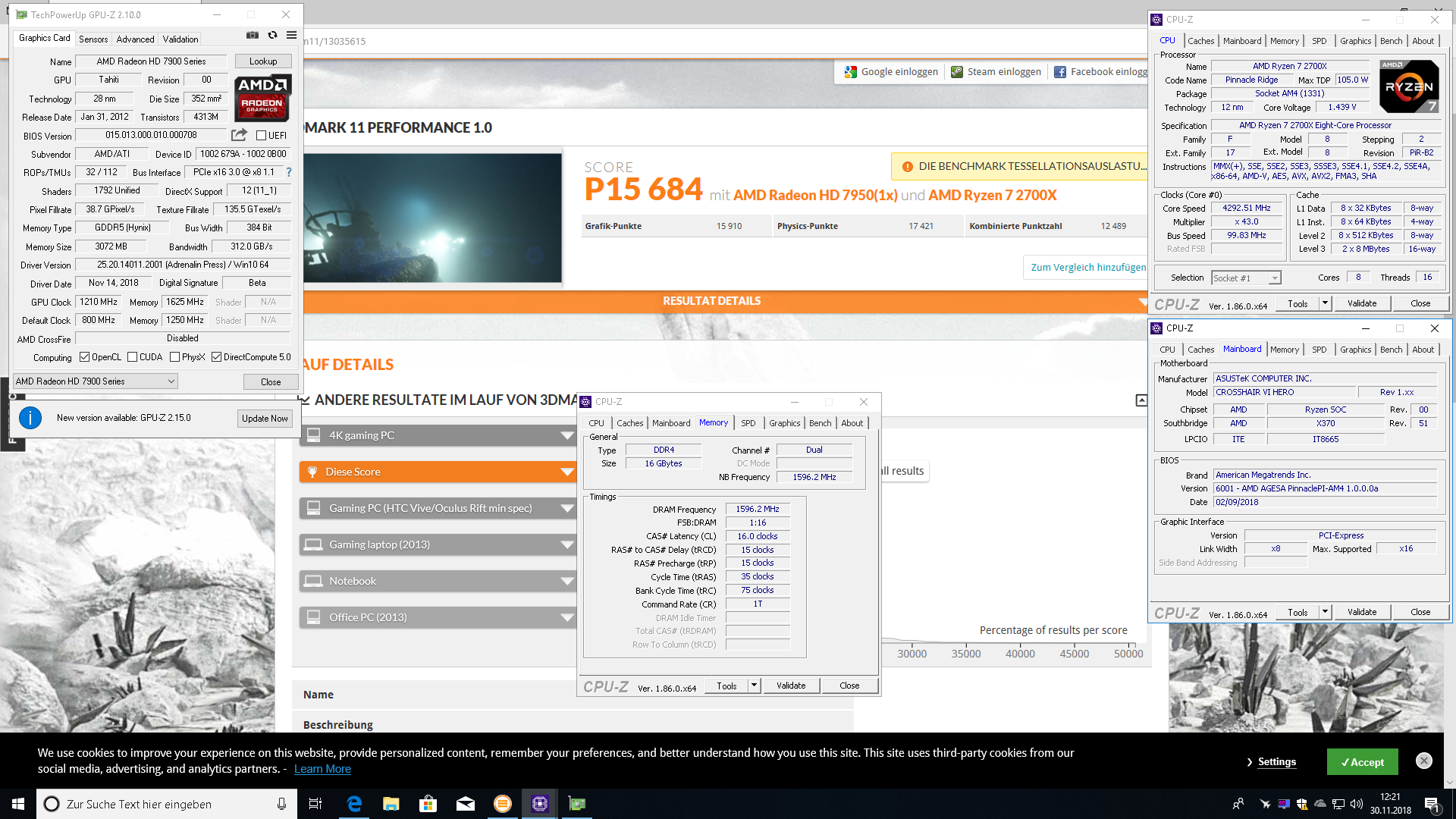
Task: Open cookie Settings link
Action: (1276, 761)
